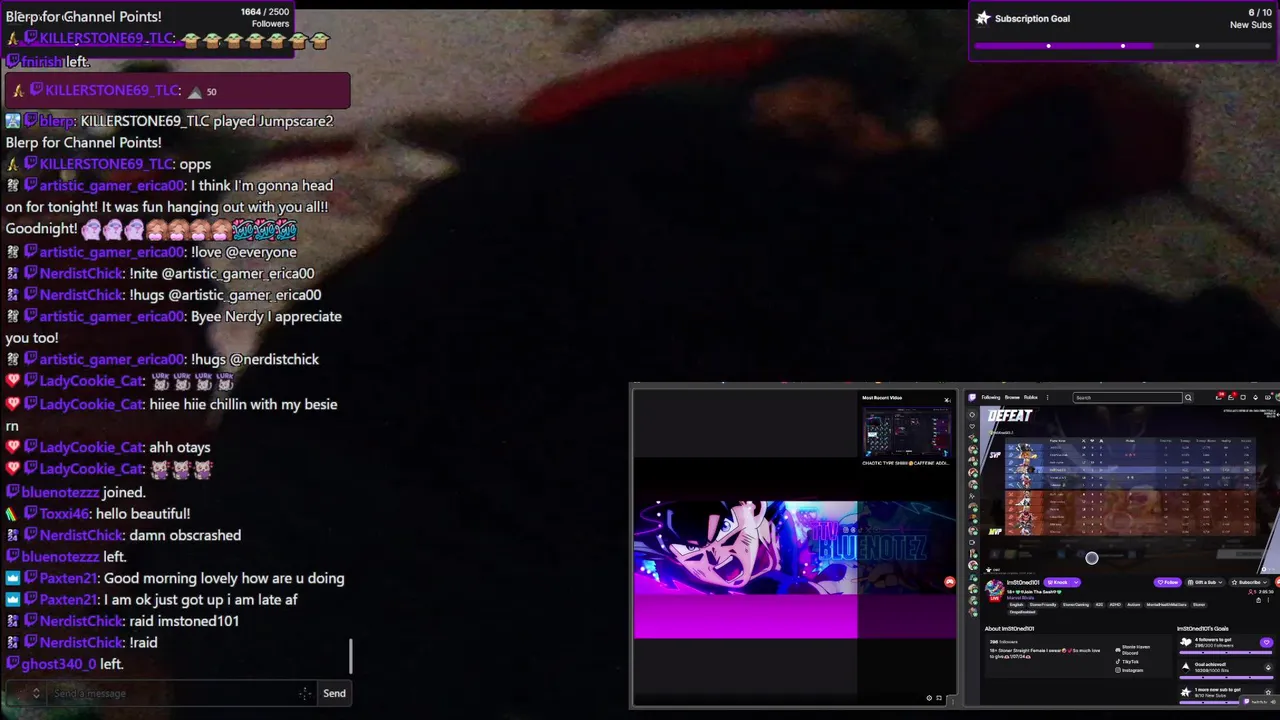
Task: Click the up-down stepper in the chat box
Action: coord(36,693)
